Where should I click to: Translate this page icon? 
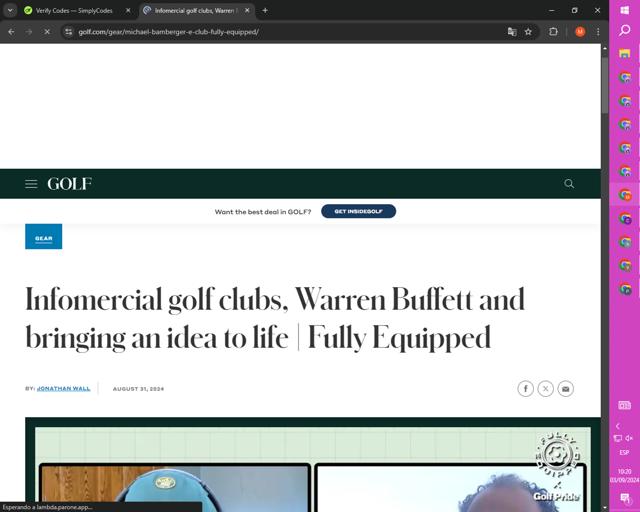tap(512, 32)
